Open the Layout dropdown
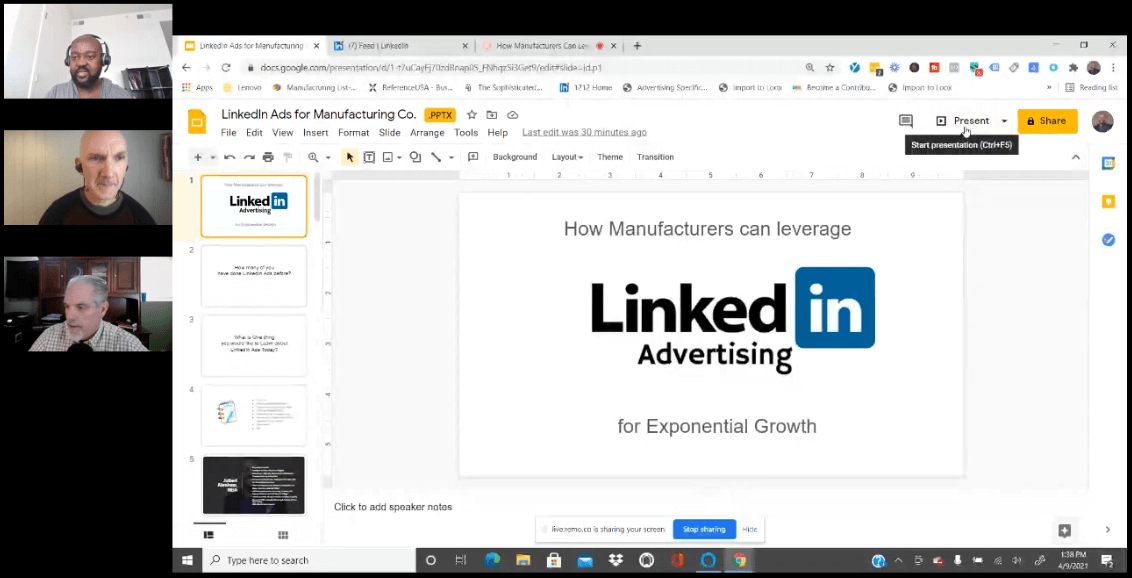 pyautogui.click(x=567, y=157)
